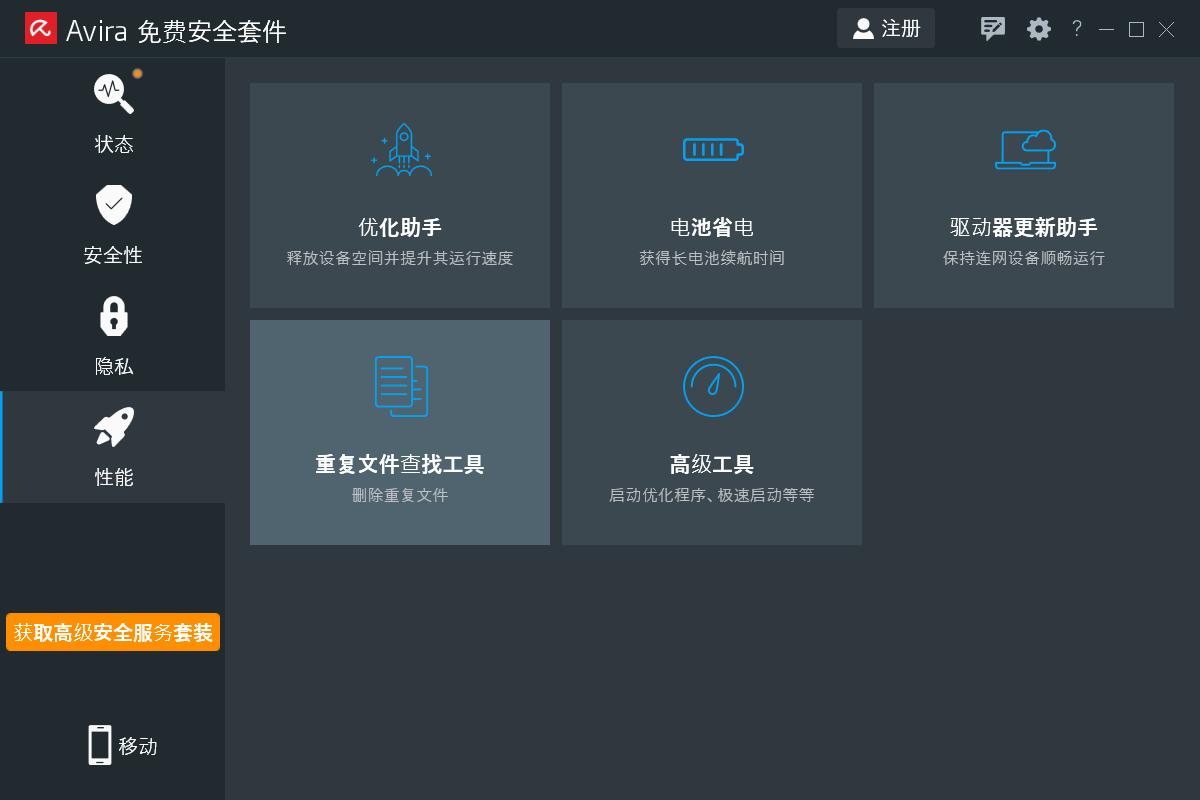This screenshot has width=1200, height=800.
Task: Click the Avira logo icon
Action: pyautogui.click(x=42, y=28)
